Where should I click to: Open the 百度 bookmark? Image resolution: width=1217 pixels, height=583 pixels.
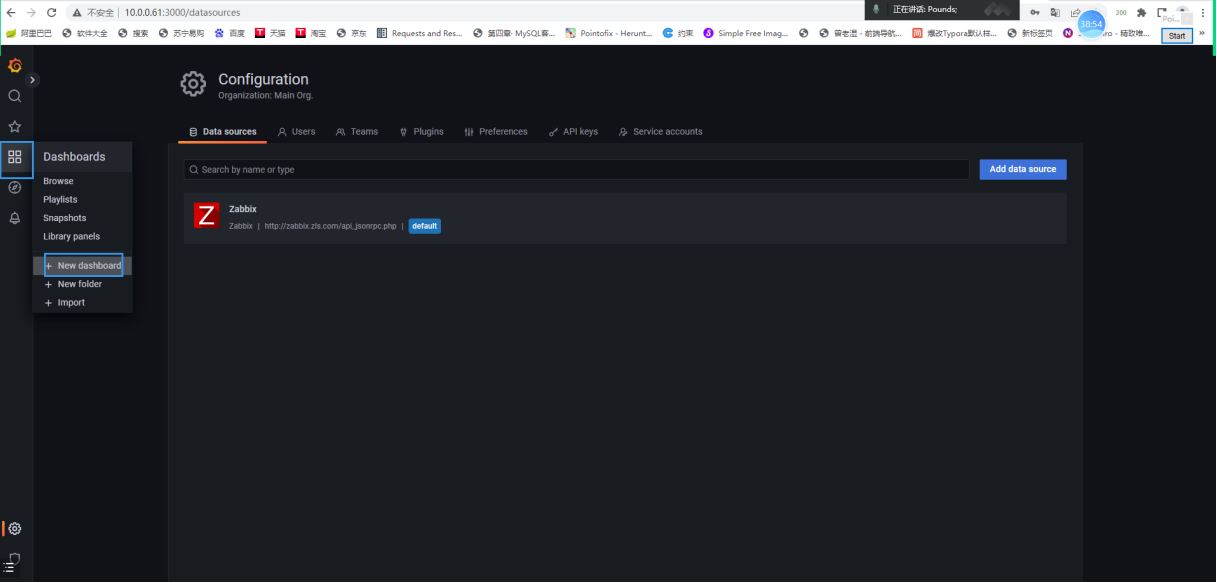(229, 33)
